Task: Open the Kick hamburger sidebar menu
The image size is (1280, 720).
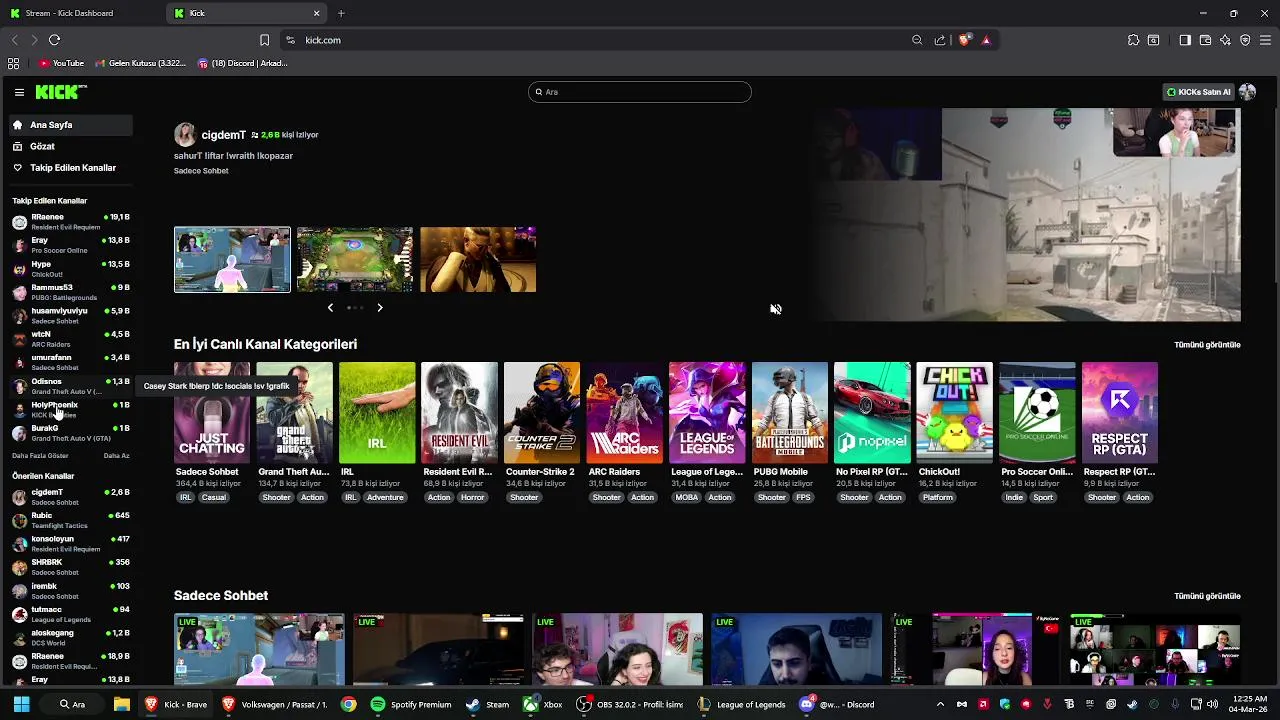Action: tap(19, 92)
